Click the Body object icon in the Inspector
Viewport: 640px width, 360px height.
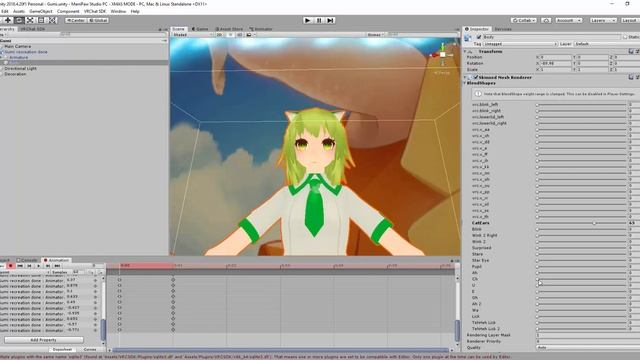pos(468,38)
